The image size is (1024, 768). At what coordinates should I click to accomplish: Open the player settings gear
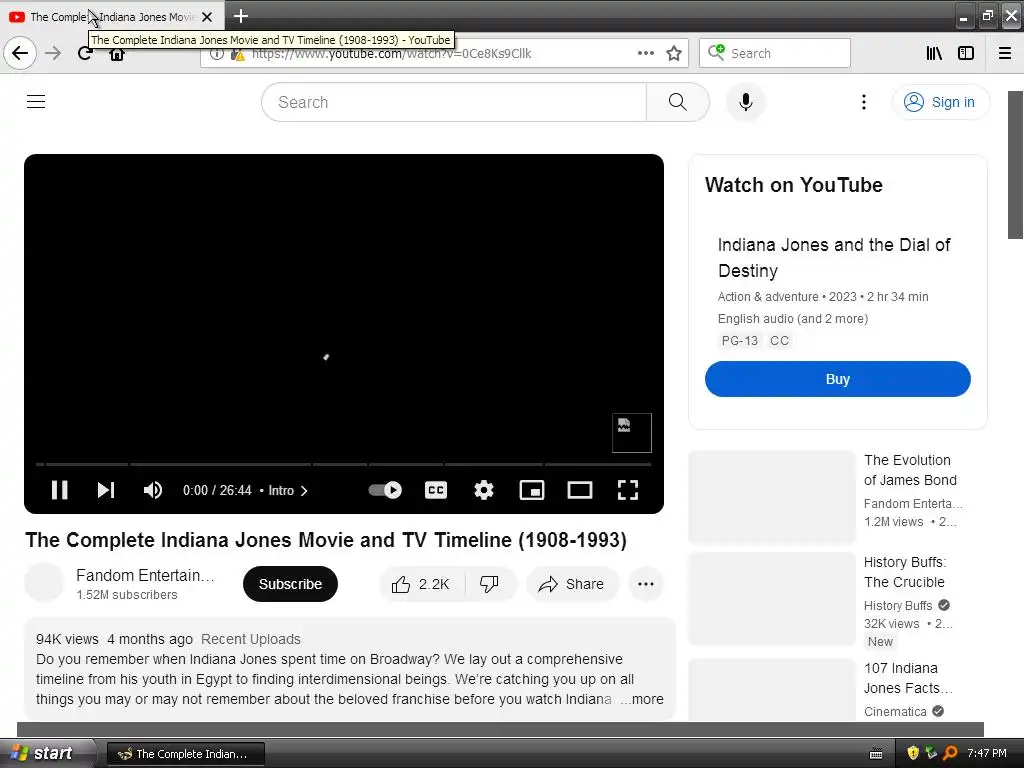pos(484,490)
